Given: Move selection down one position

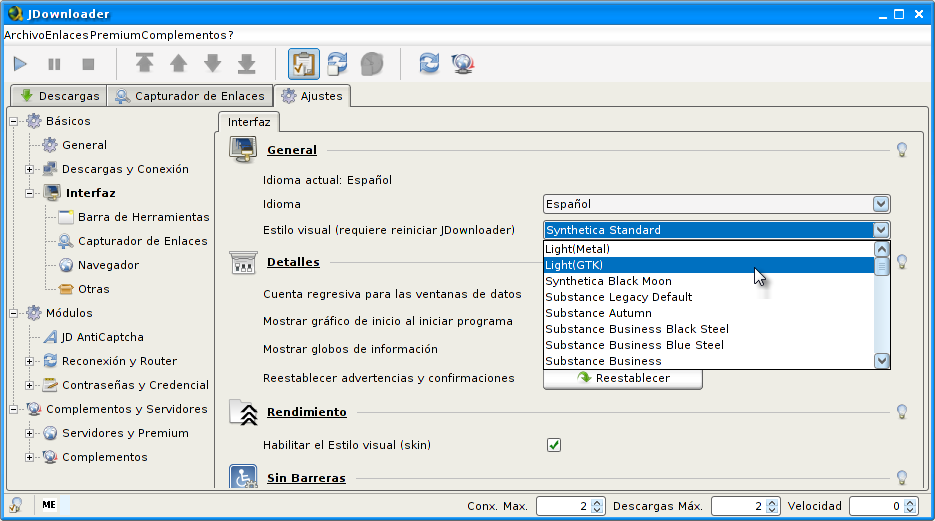Looking at the screenshot, I should 212,63.
